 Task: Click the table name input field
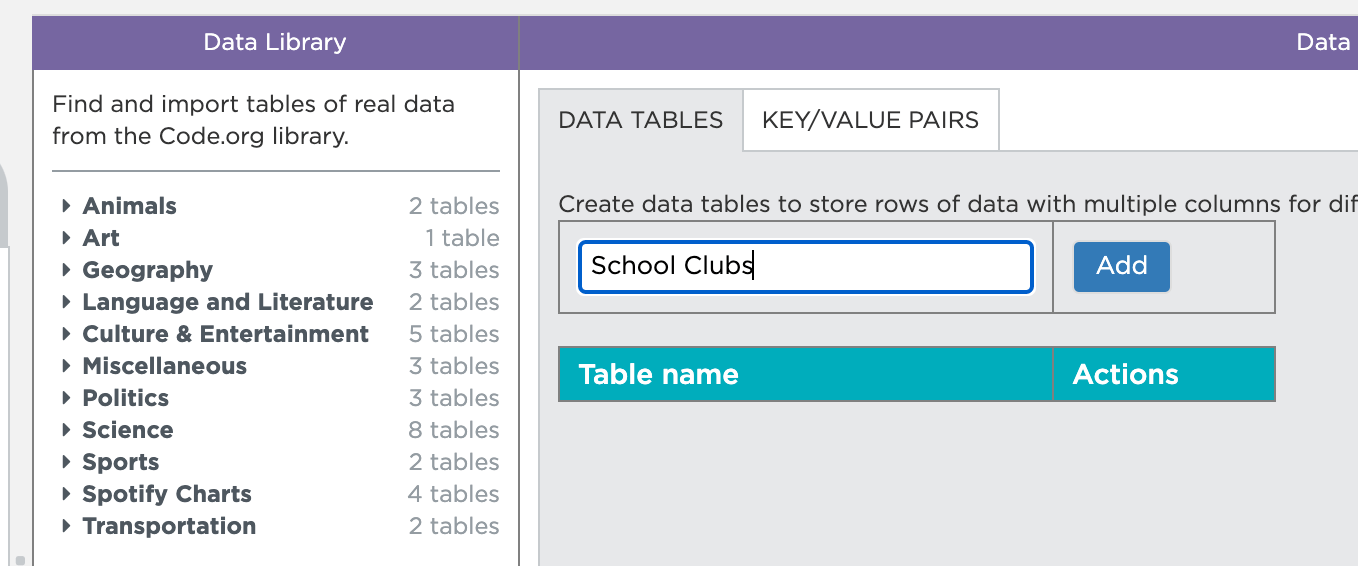point(805,267)
